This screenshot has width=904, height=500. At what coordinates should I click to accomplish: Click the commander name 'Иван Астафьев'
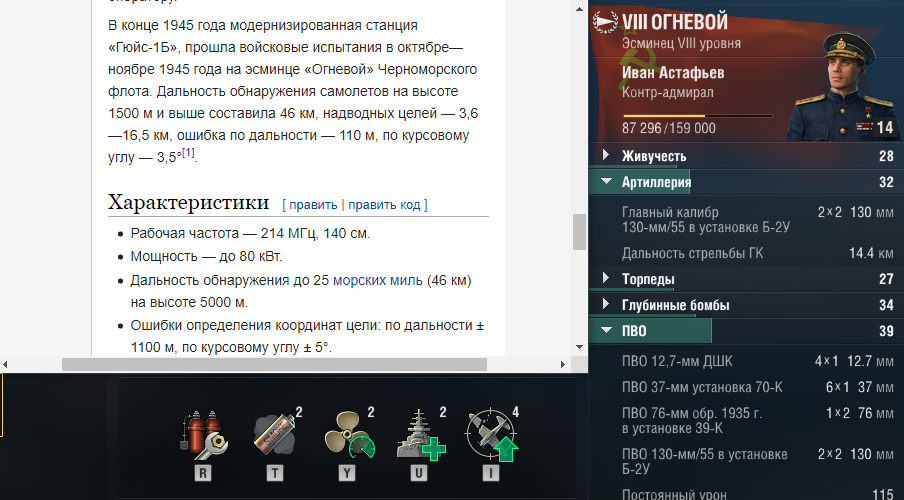click(x=673, y=73)
